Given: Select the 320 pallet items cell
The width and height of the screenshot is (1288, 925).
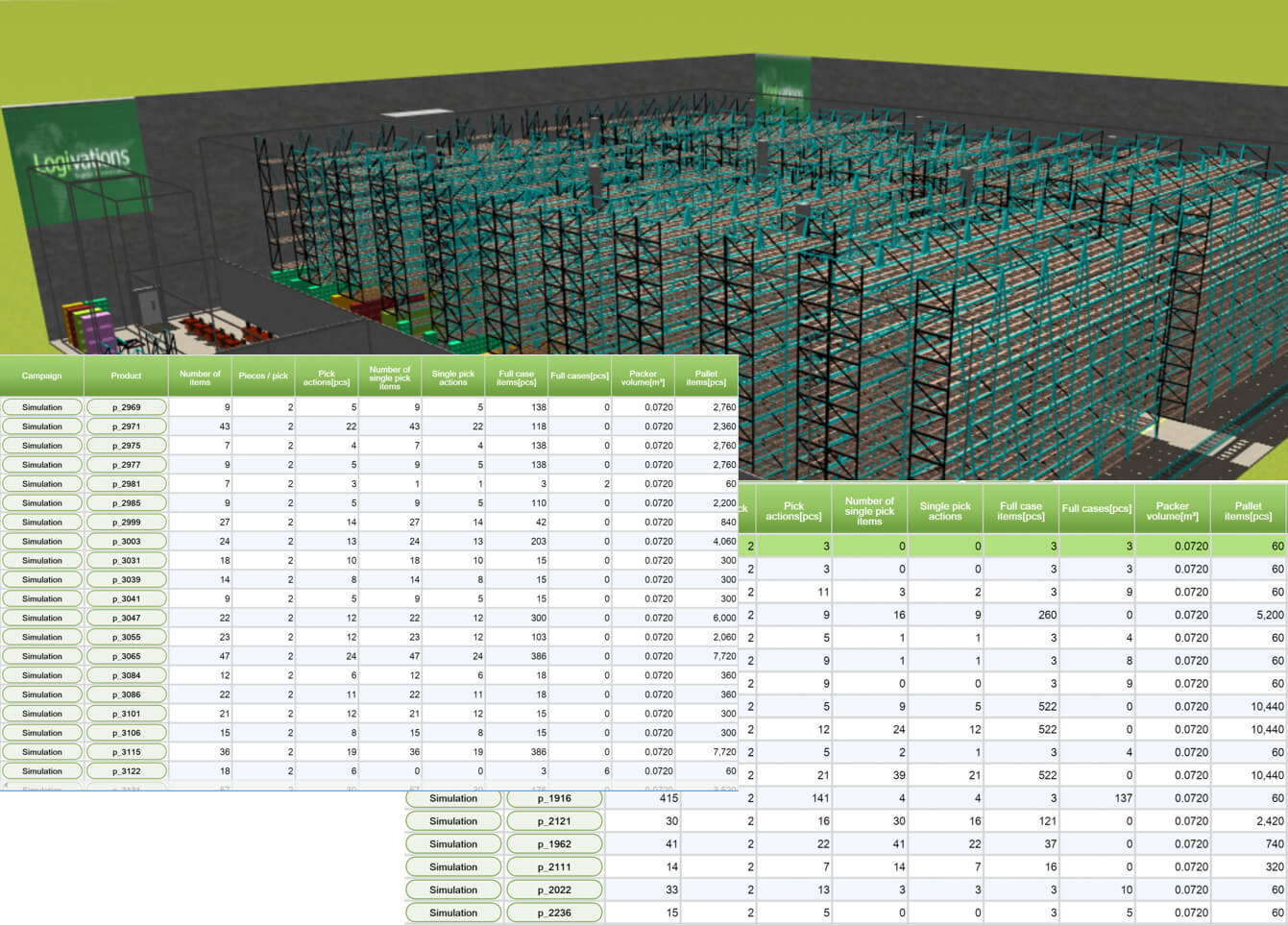Looking at the screenshot, I should (x=1249, y=867).
